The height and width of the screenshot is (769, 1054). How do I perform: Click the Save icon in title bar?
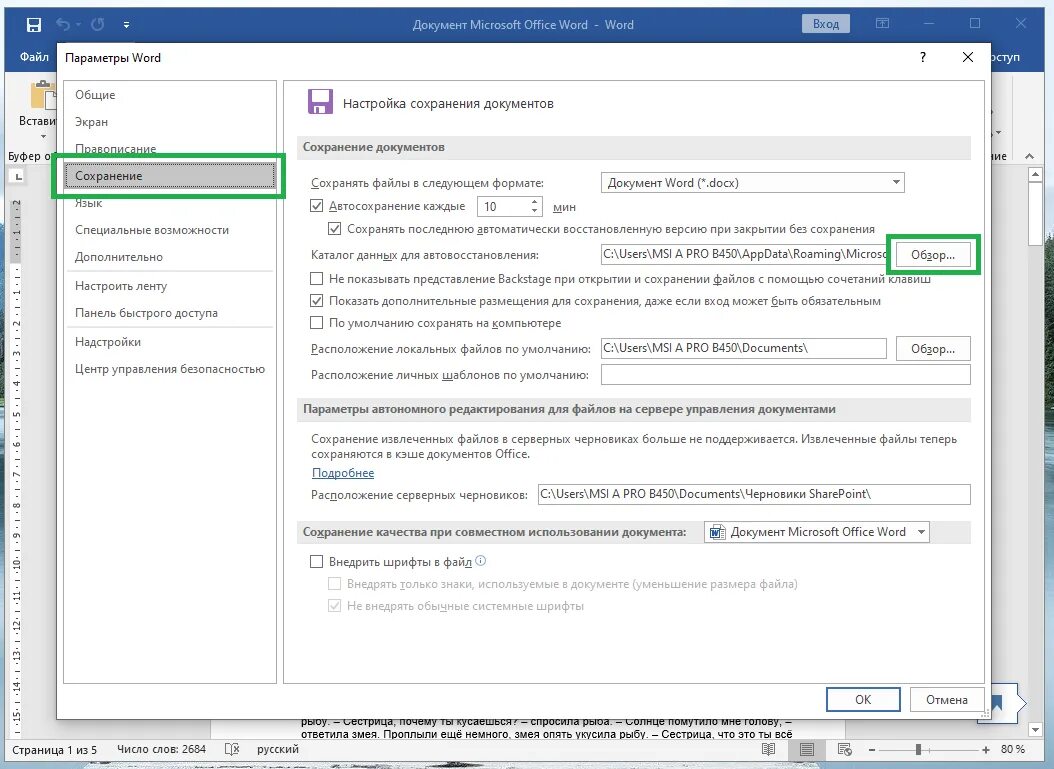click(34, 25)
